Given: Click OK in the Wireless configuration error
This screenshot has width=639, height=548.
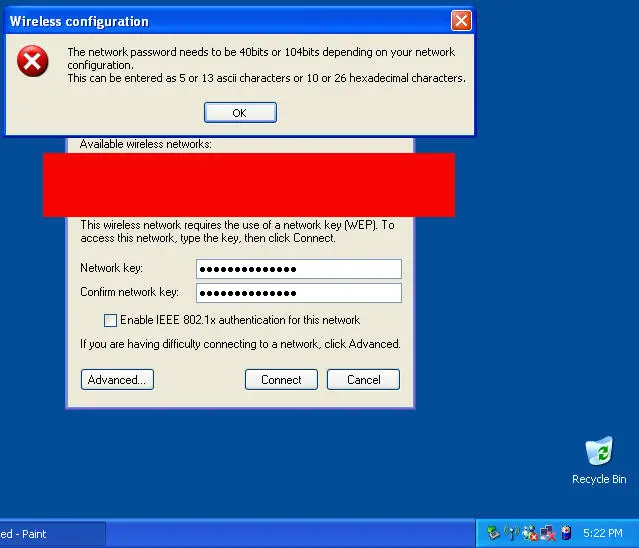Looking at the screenshot, I should (240, 113).
